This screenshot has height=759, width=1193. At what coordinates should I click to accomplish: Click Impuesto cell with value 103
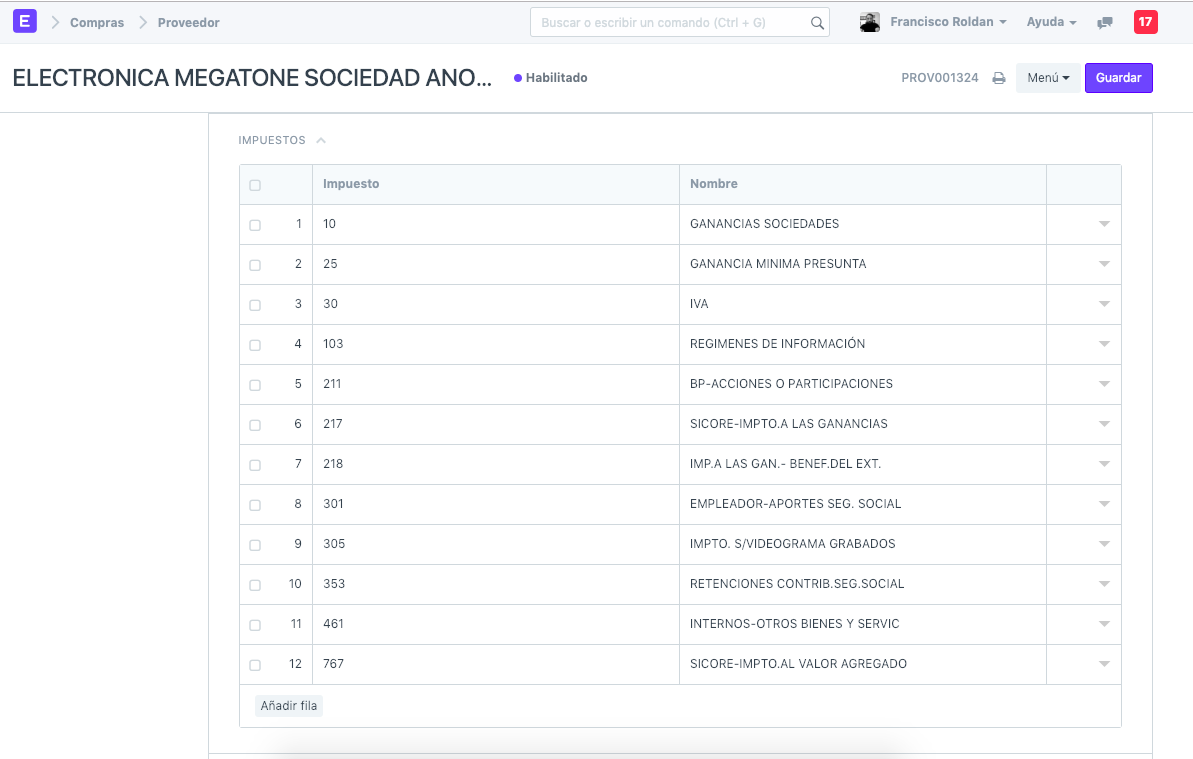click(x=495, y=344)
